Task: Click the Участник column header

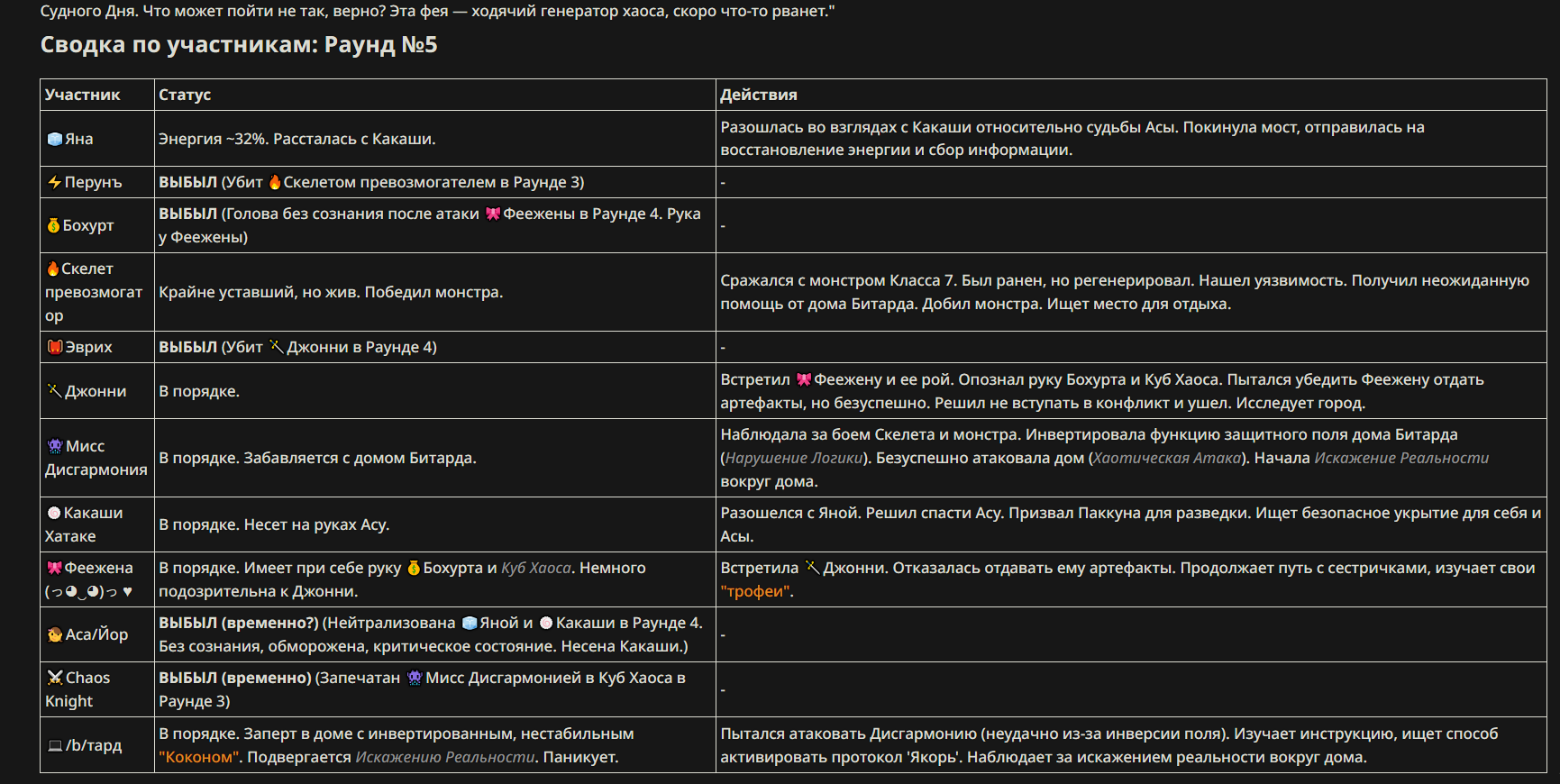Action: point(82,95)
